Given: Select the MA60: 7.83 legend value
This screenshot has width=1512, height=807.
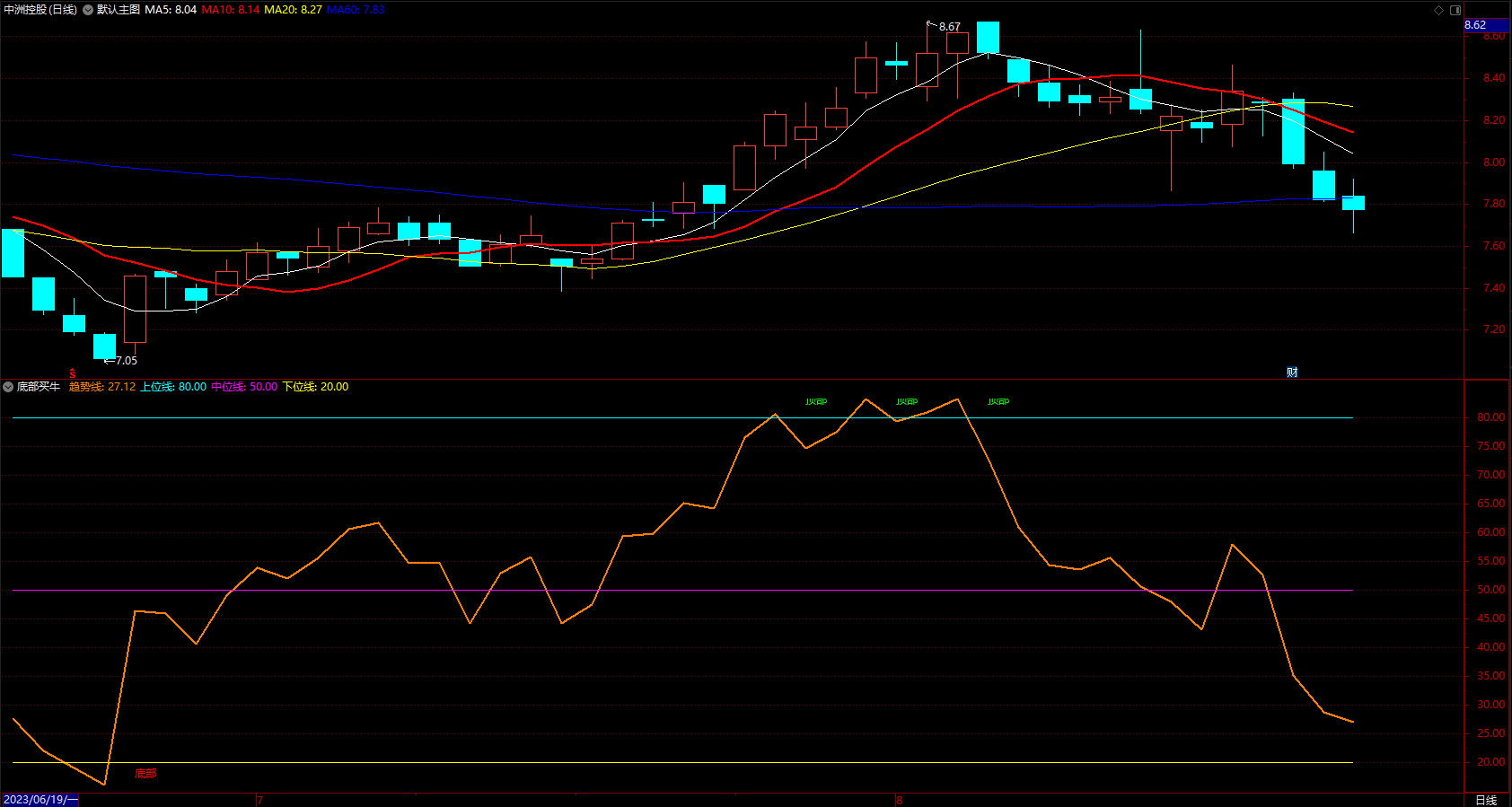Looking at the screenshot, I should tap(356, 10).
